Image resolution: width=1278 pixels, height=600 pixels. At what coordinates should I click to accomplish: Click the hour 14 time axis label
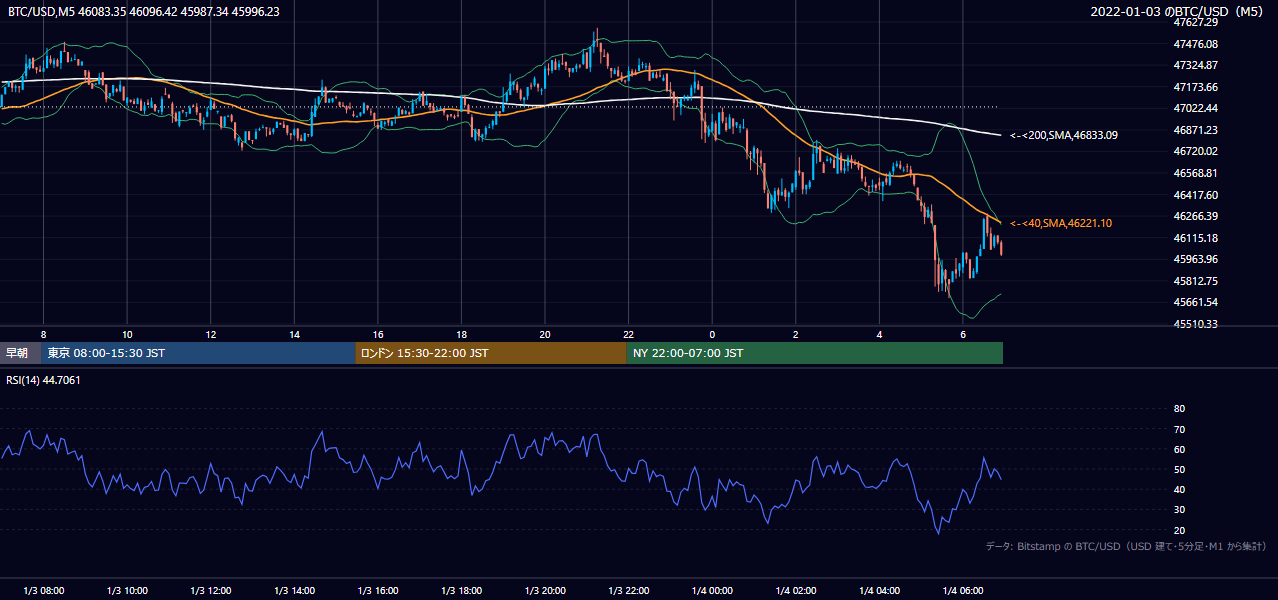tap(294, 334)
